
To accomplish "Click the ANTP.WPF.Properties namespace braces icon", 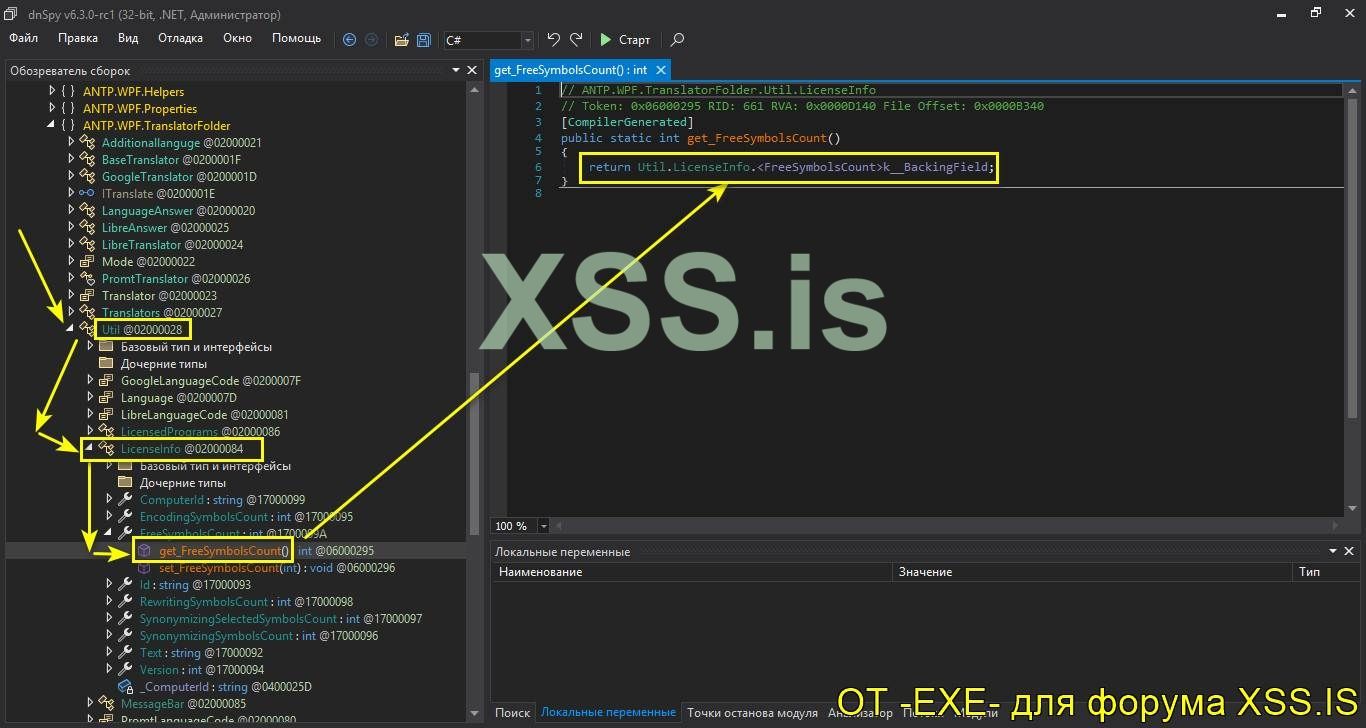I will pyautogui.click(x=67, y=109).
